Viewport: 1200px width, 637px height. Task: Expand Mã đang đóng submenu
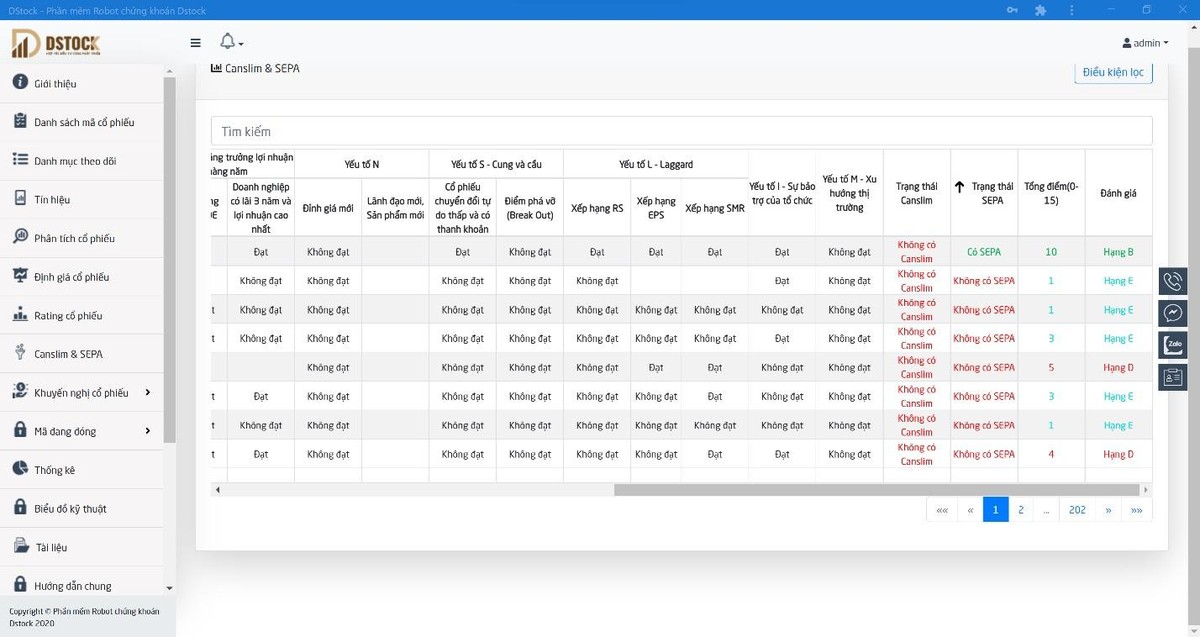[x=147, y=431]
